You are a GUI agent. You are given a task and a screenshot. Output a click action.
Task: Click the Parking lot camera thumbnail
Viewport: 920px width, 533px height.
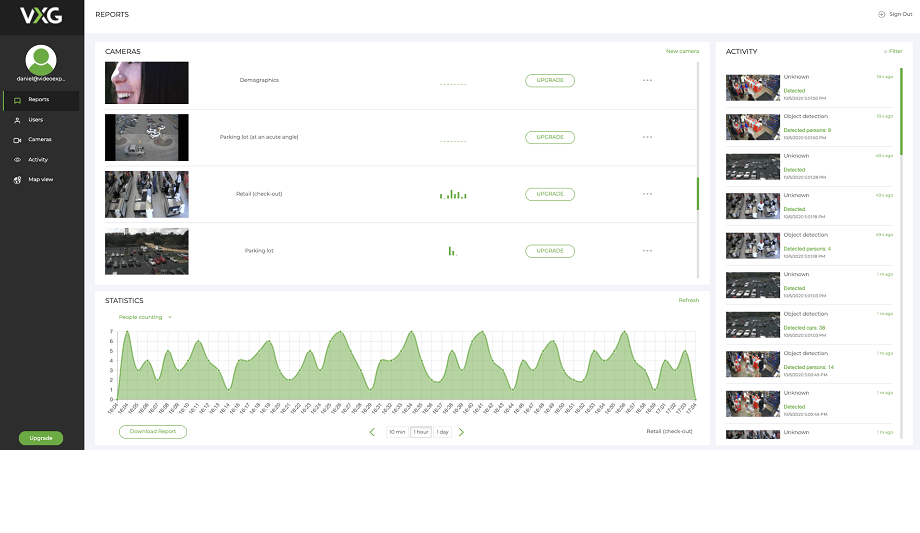[146, 251]
